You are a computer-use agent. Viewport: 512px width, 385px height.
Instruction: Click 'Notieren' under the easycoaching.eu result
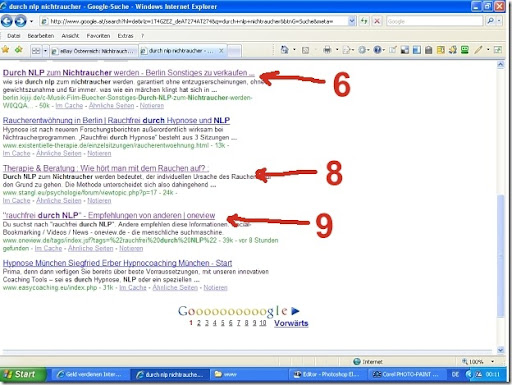coord(215,287)
